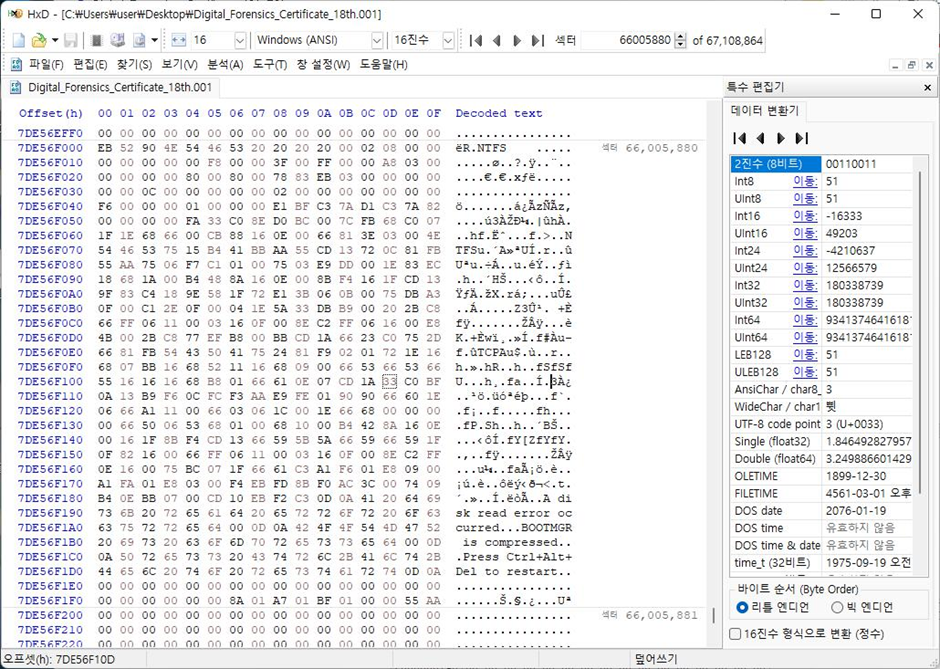Screen dimensions: 940x669
Task: Click the Open RAM chip icon
Action: (x=96, y=40)
